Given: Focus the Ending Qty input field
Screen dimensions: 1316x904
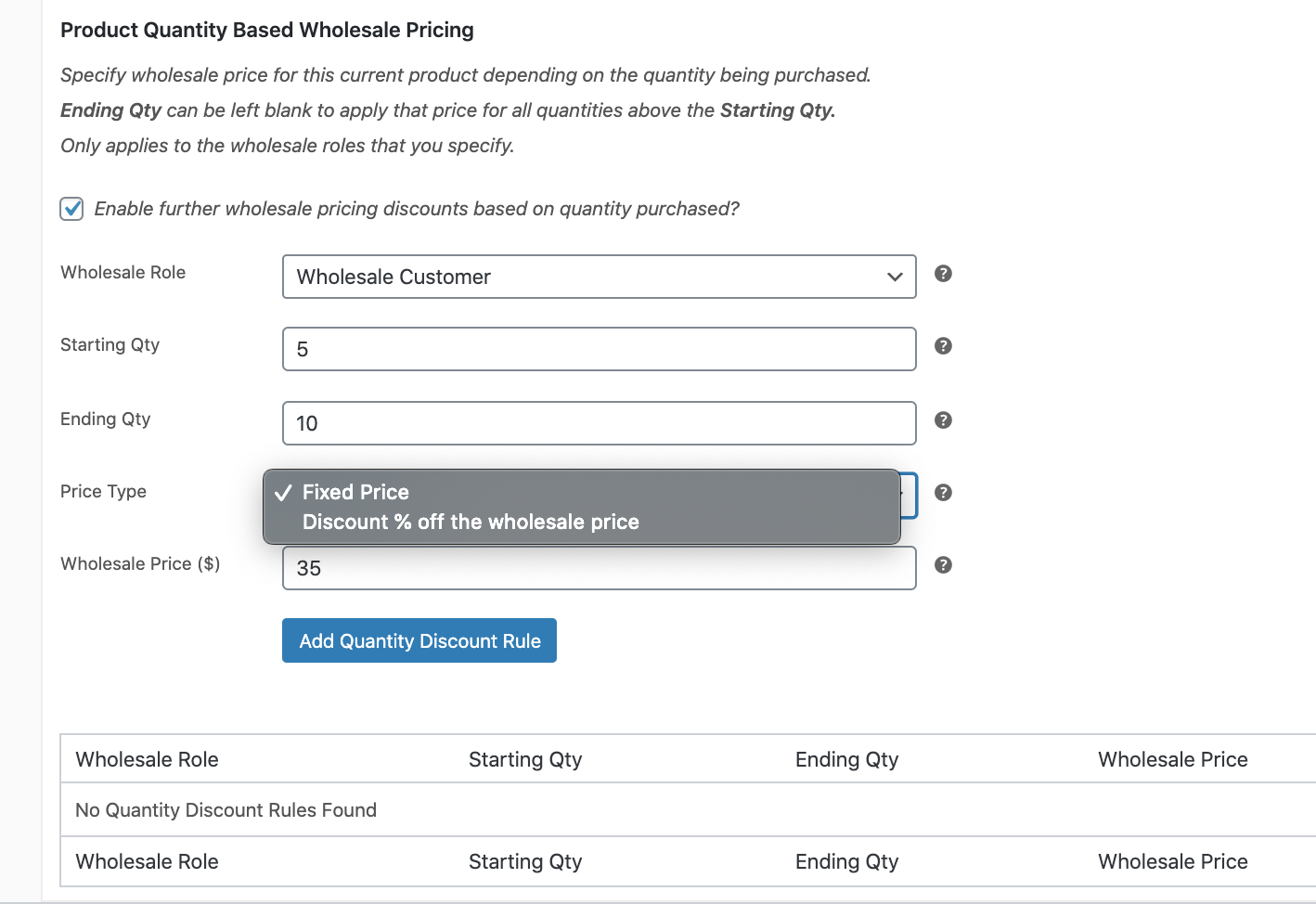Looking at the screenshot, I should pos(599,423).
